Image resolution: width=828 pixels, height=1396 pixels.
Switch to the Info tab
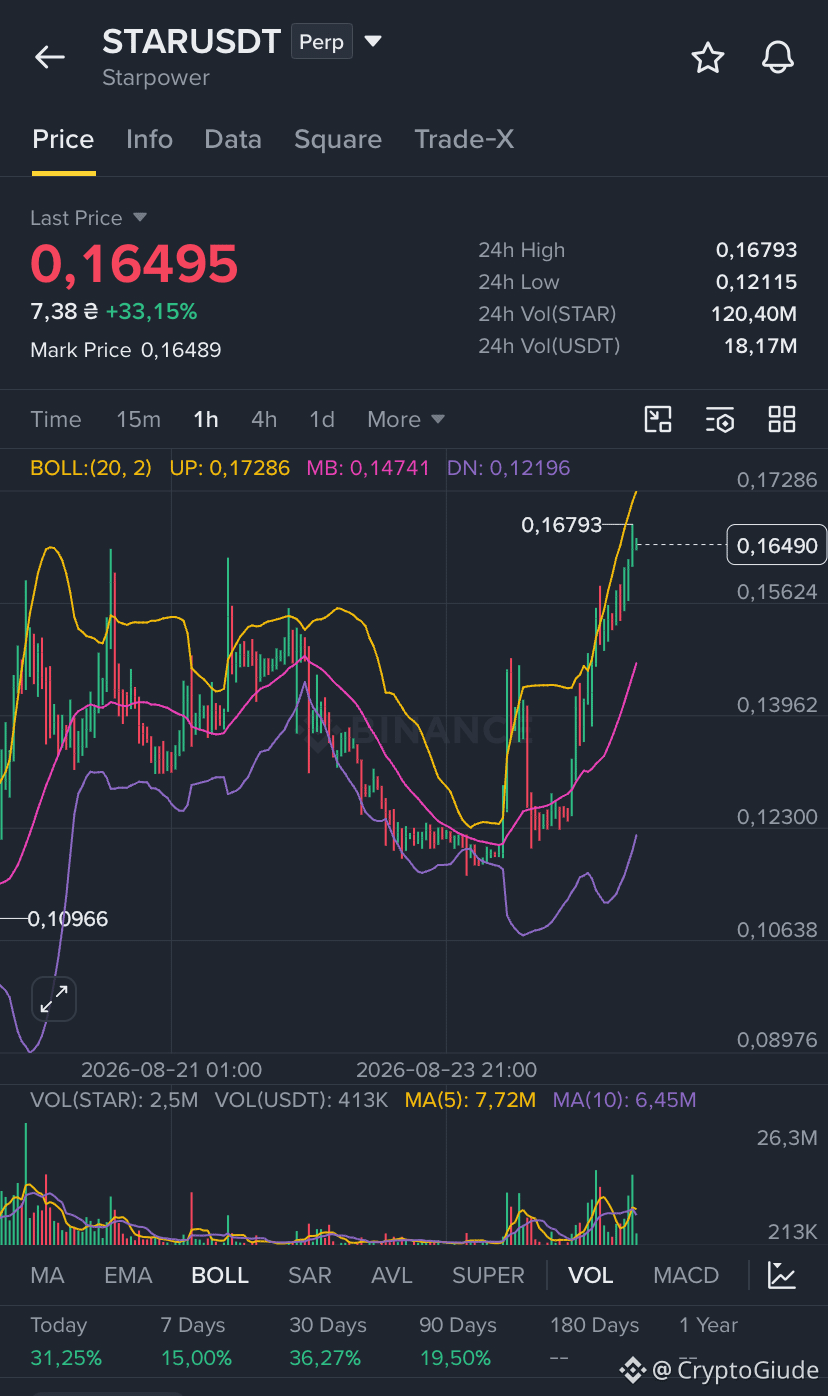[149, 139]
